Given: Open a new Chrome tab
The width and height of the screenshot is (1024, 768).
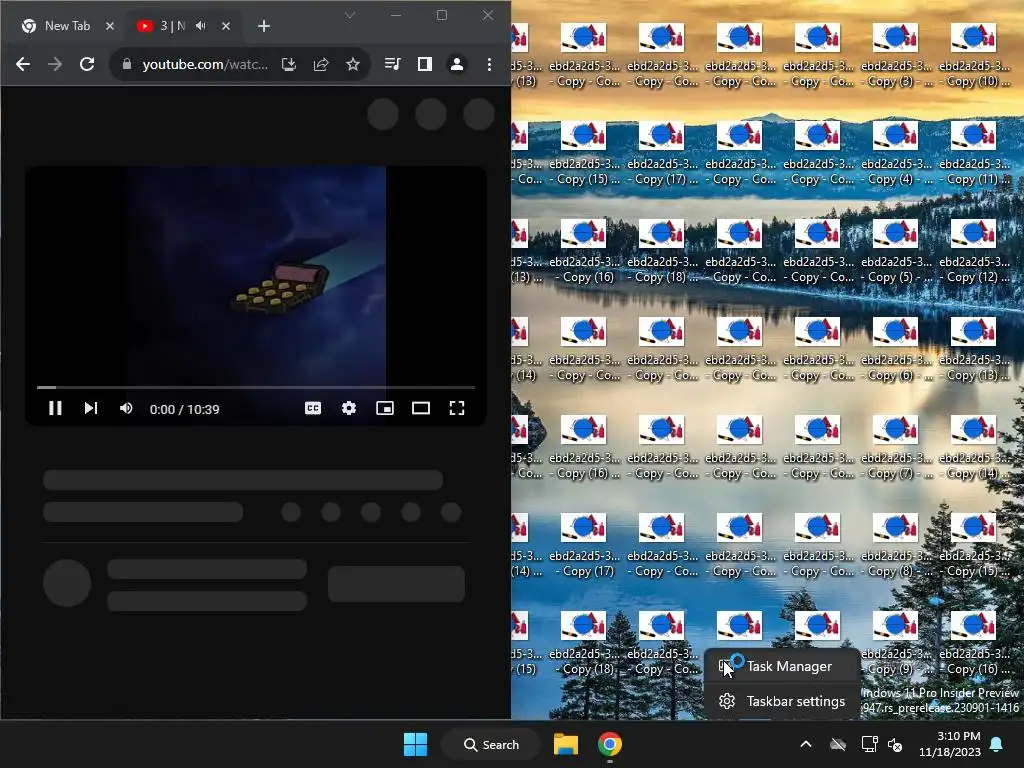Looking at the screenshot, I should tap(264, 26).
